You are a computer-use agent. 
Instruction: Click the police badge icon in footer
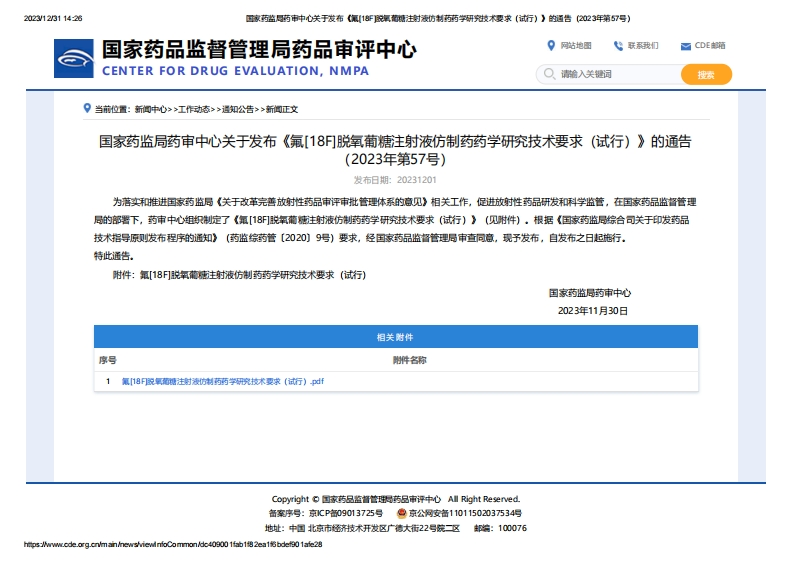(x=401, y=513)
